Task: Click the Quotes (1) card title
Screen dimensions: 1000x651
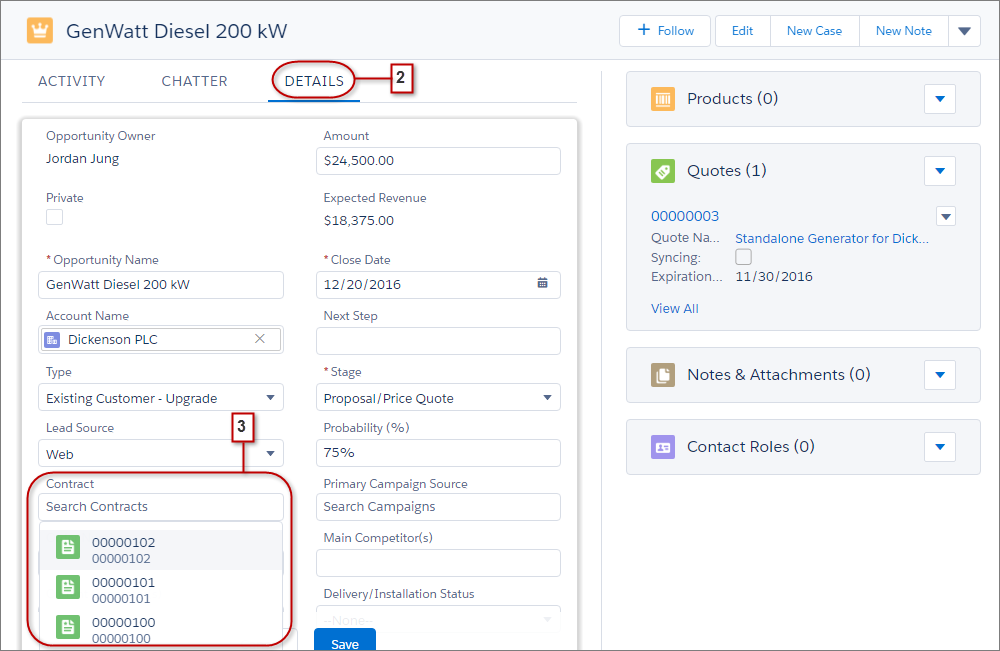Action: pos(726,171)
